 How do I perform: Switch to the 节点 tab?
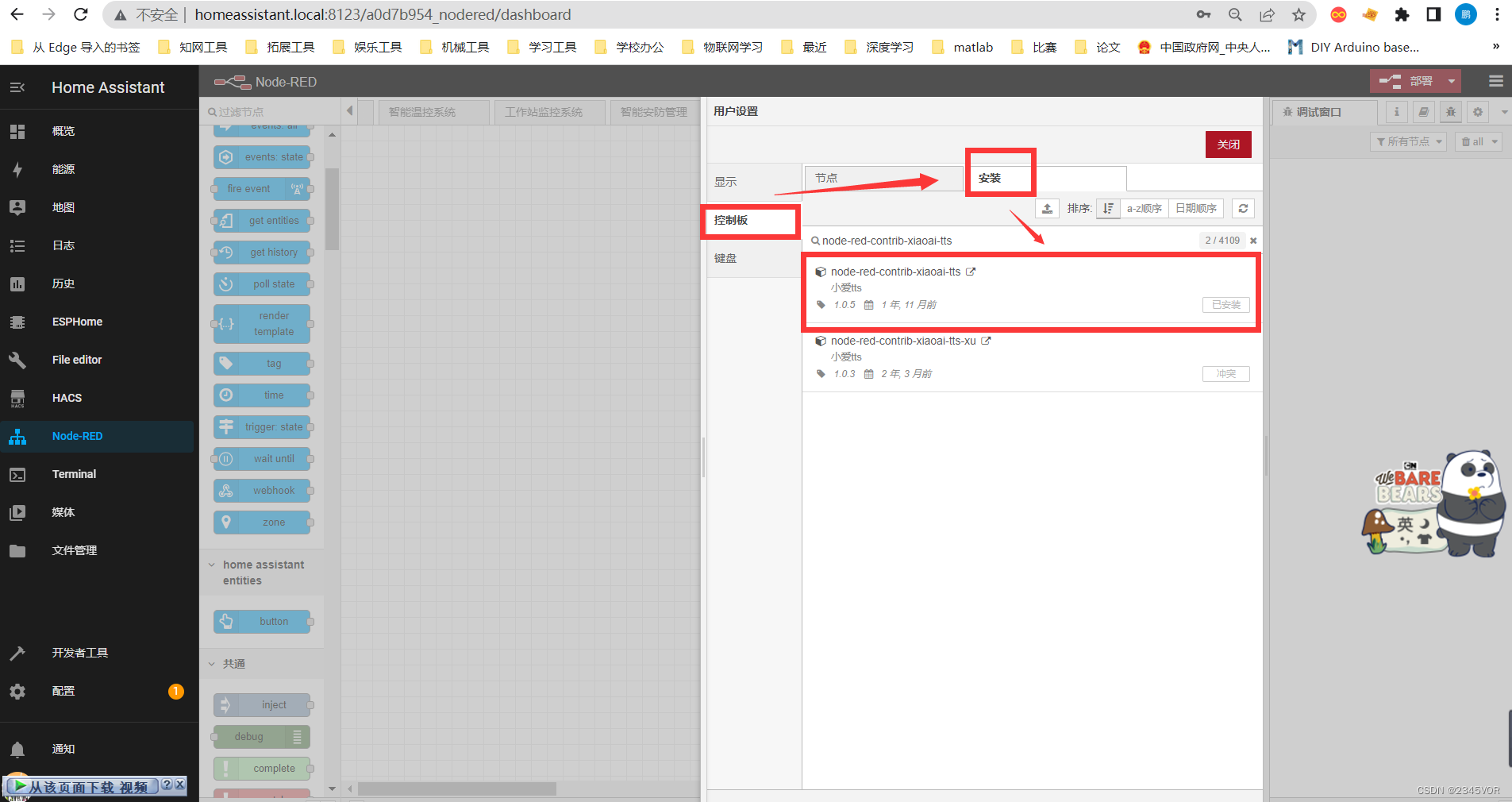[x=883, y=178]
